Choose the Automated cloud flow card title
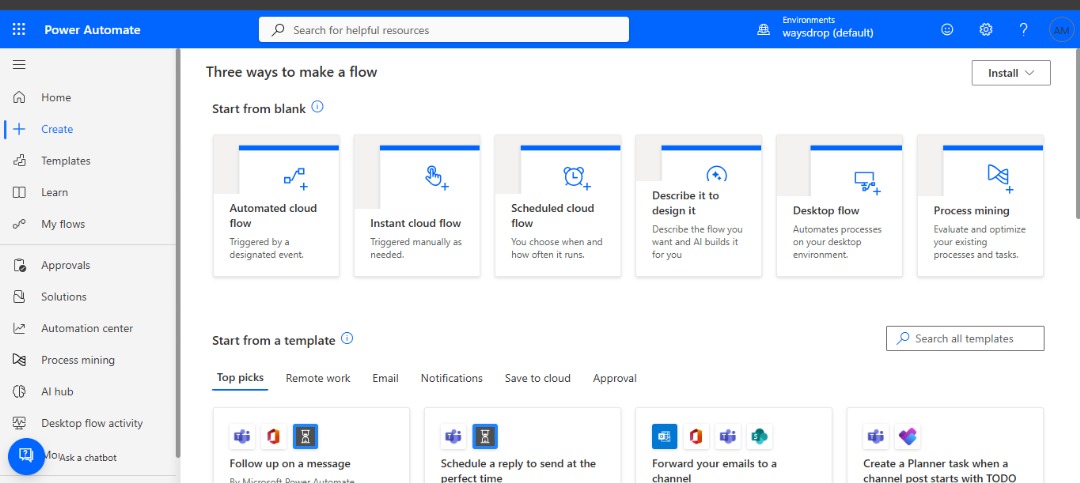This screenshot has height=483, width=1080. pos(273,216)
